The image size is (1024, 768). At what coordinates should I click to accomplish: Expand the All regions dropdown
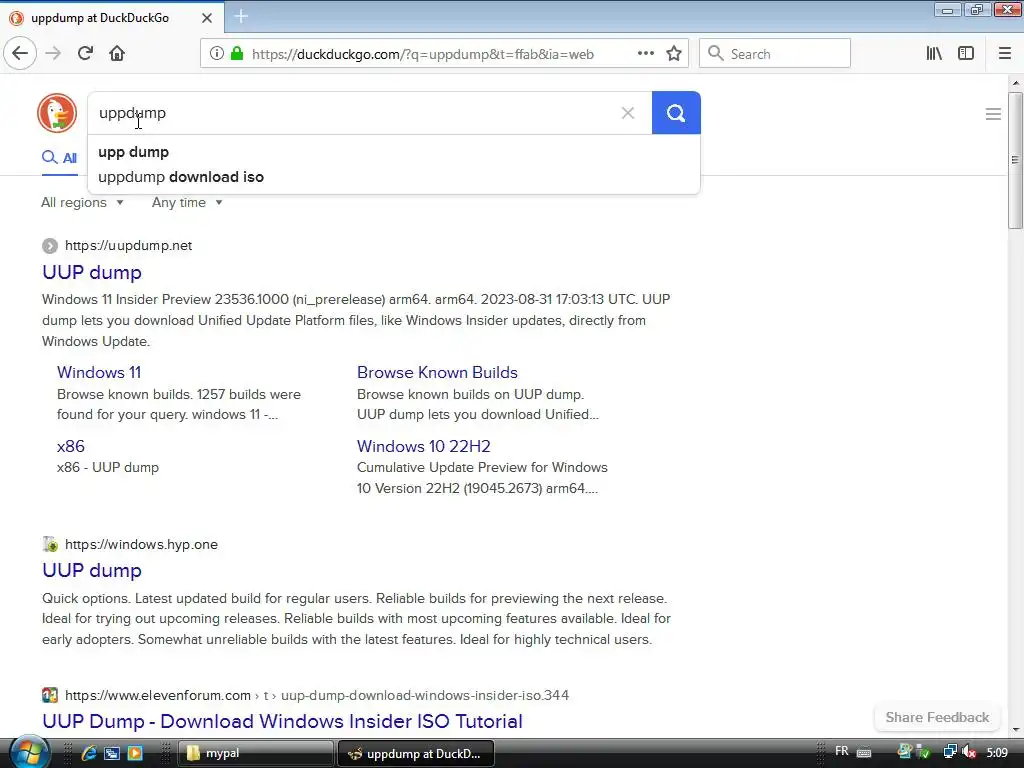coord(82,202)
